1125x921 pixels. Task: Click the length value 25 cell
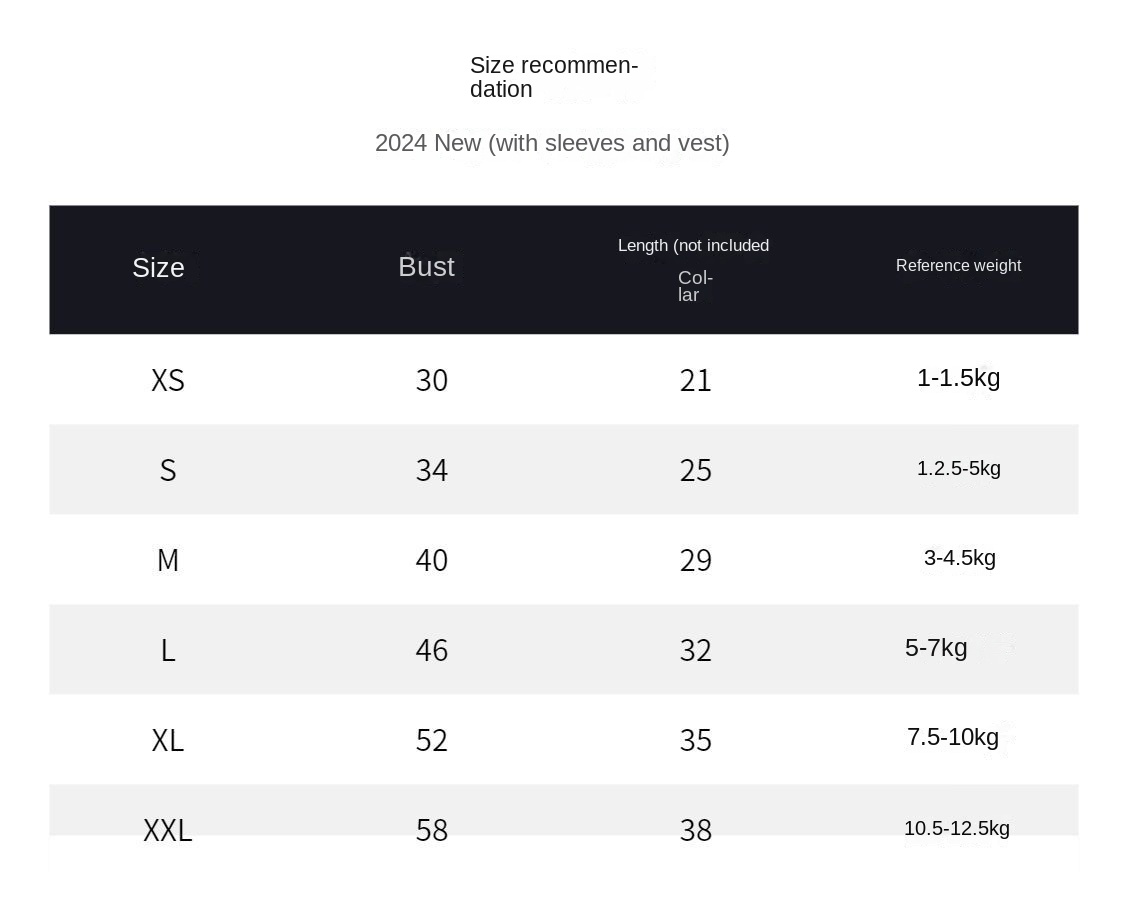[x=695, y=471]
